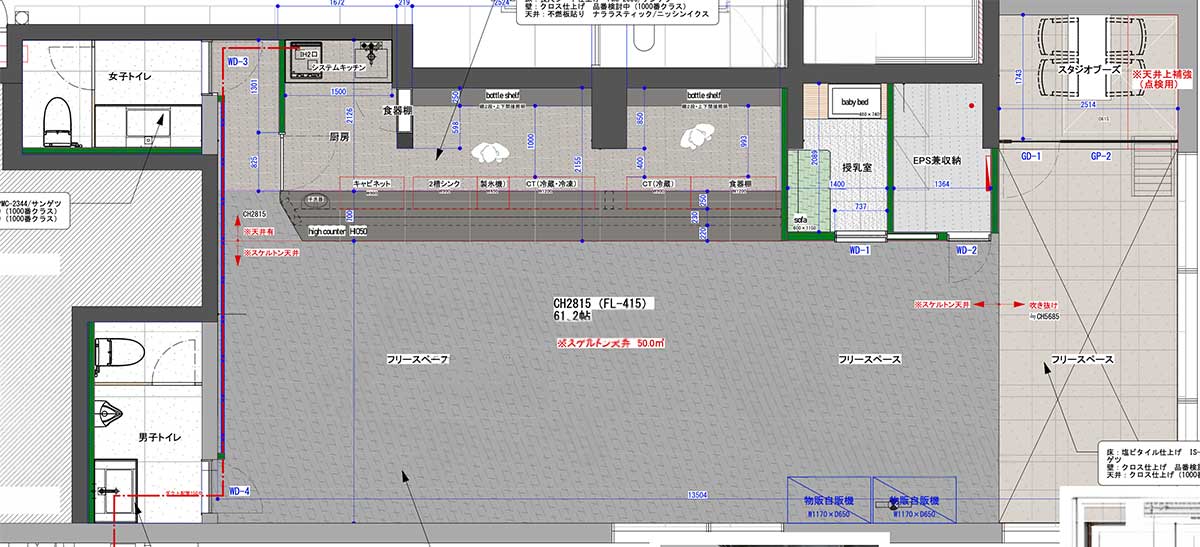This screenshot has width=1200, height=547.
Task: Select the 製氷機 equipment box
Action: [x=491, y=185]
